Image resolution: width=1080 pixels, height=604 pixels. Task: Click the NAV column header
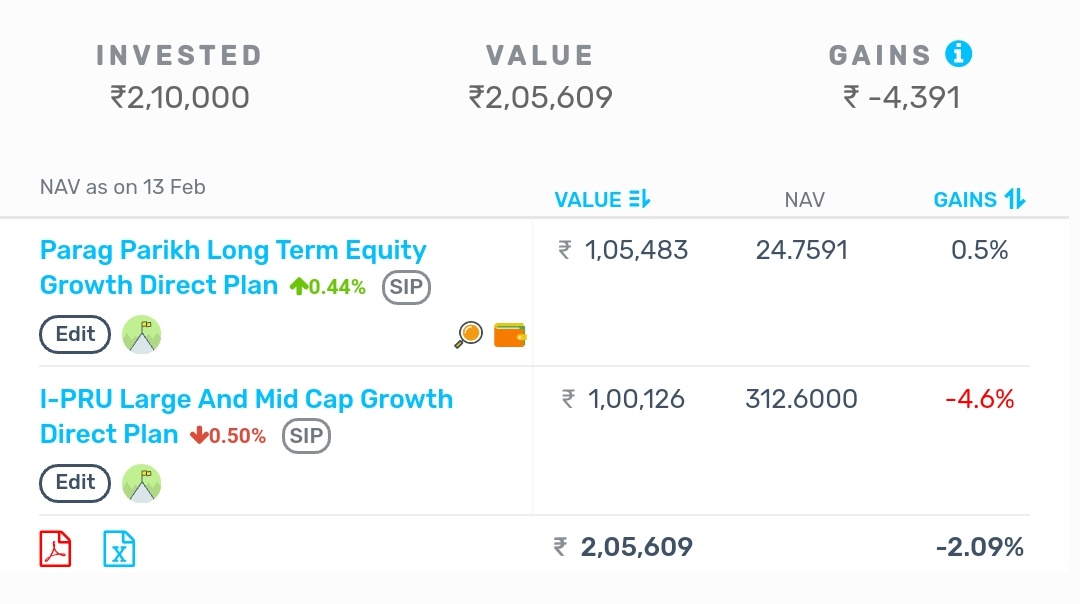[x=804, y=200]
